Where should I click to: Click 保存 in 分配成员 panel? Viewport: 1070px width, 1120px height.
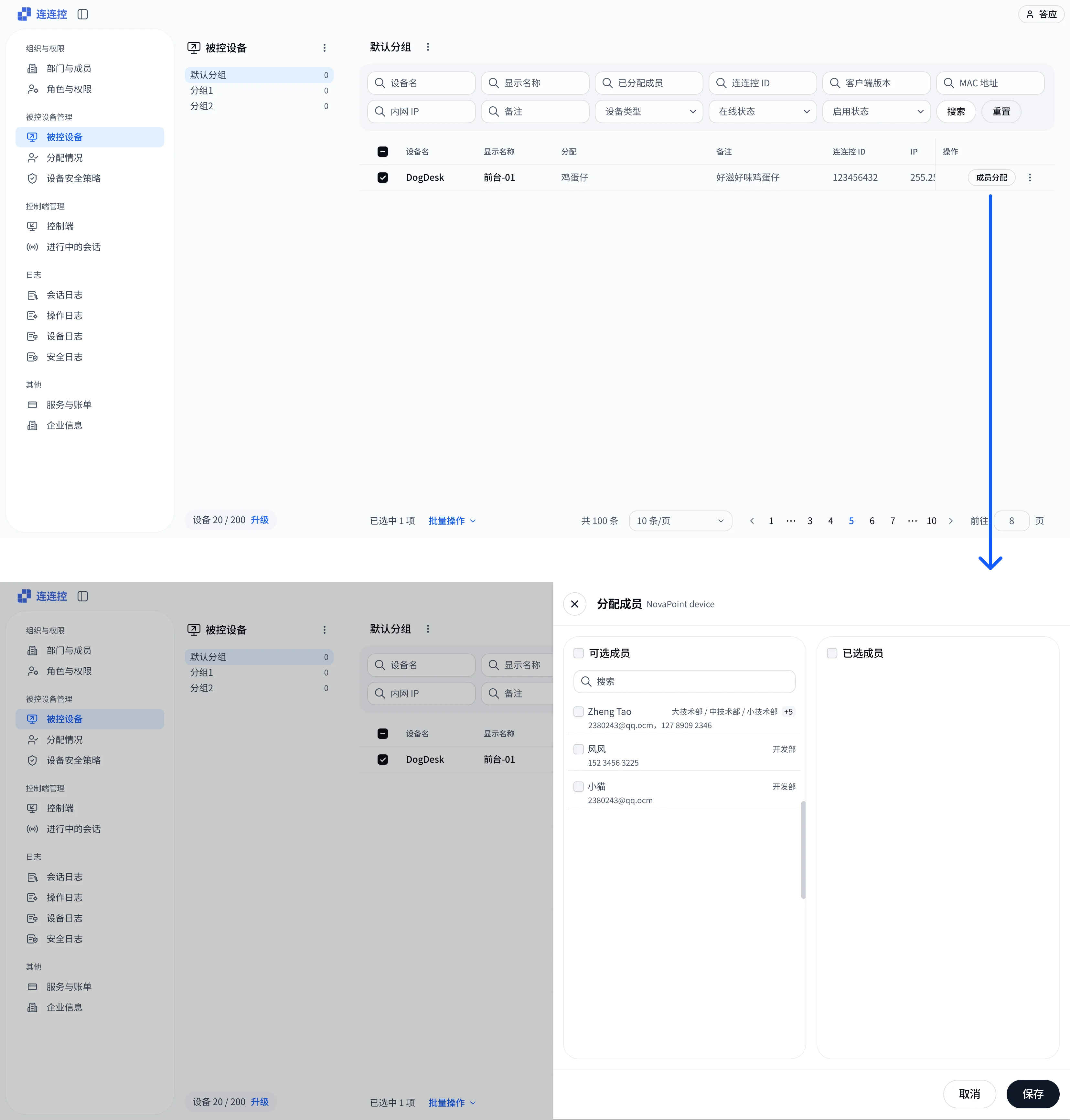pos(1033,1094)
